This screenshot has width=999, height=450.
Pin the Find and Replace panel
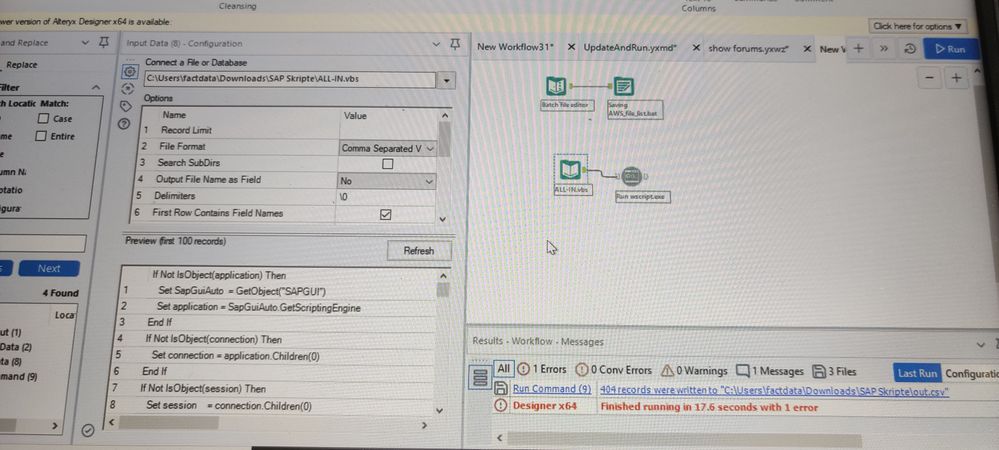point(104,43)
